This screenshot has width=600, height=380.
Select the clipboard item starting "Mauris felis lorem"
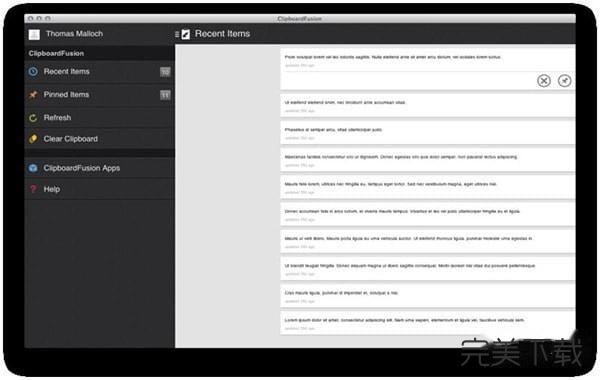(x=428, y=187)
